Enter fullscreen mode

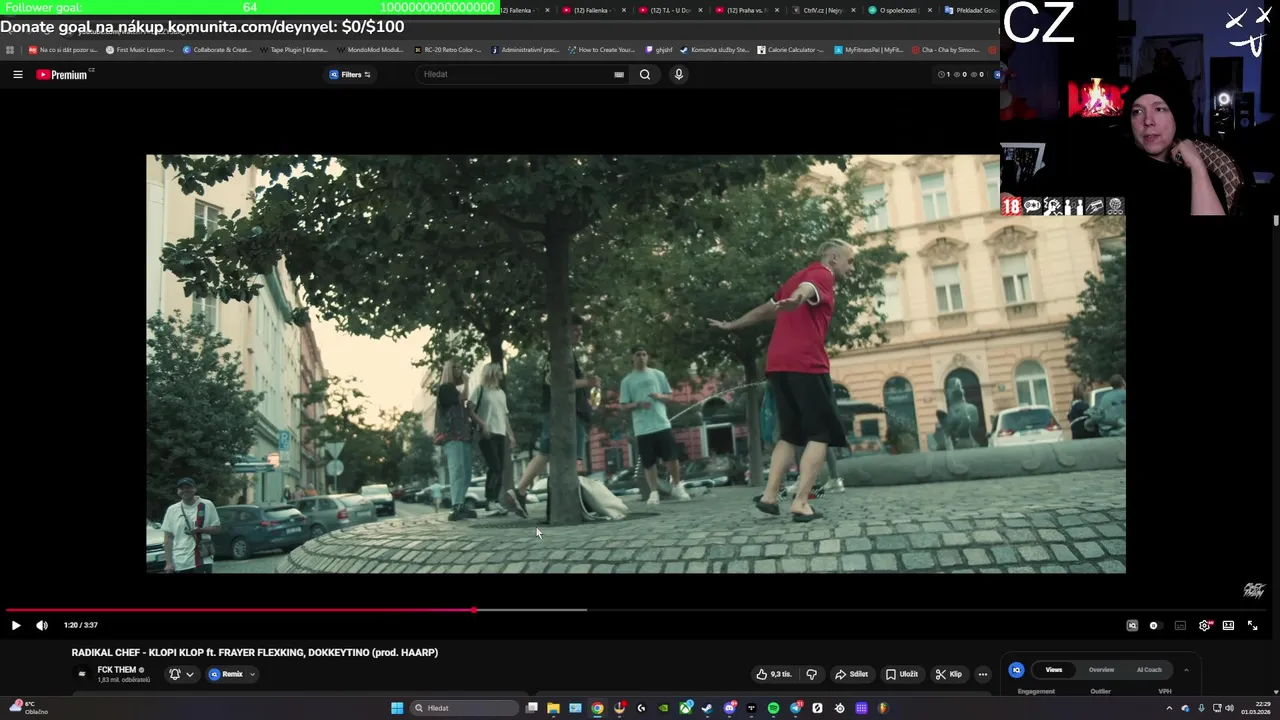(x=1252, y=625)
